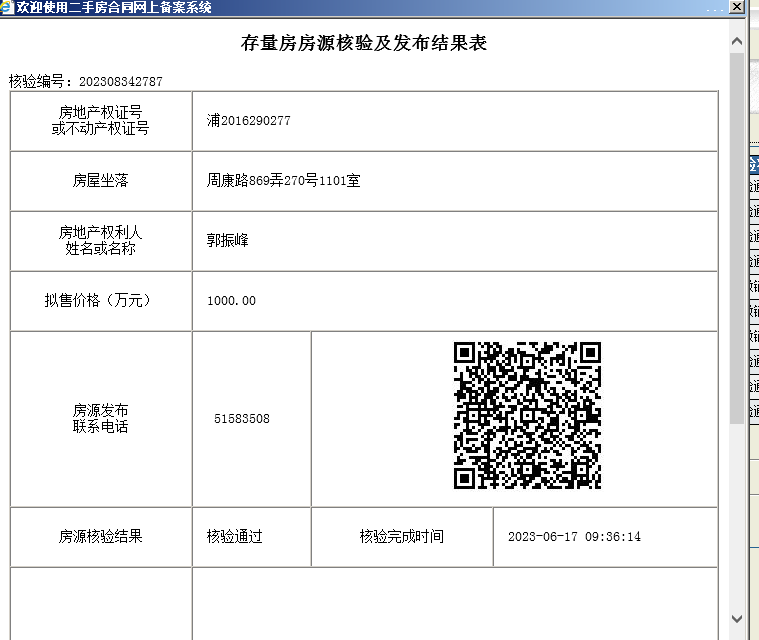Click scrollbar up arrow

tap(737, 42)
